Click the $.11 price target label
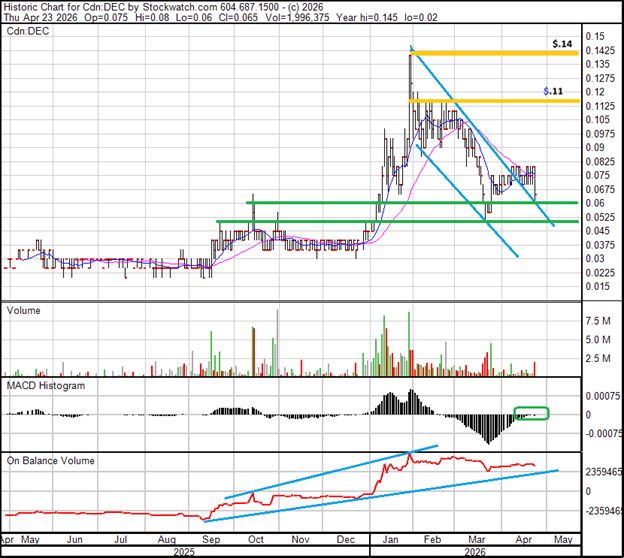 pos(551,91)
